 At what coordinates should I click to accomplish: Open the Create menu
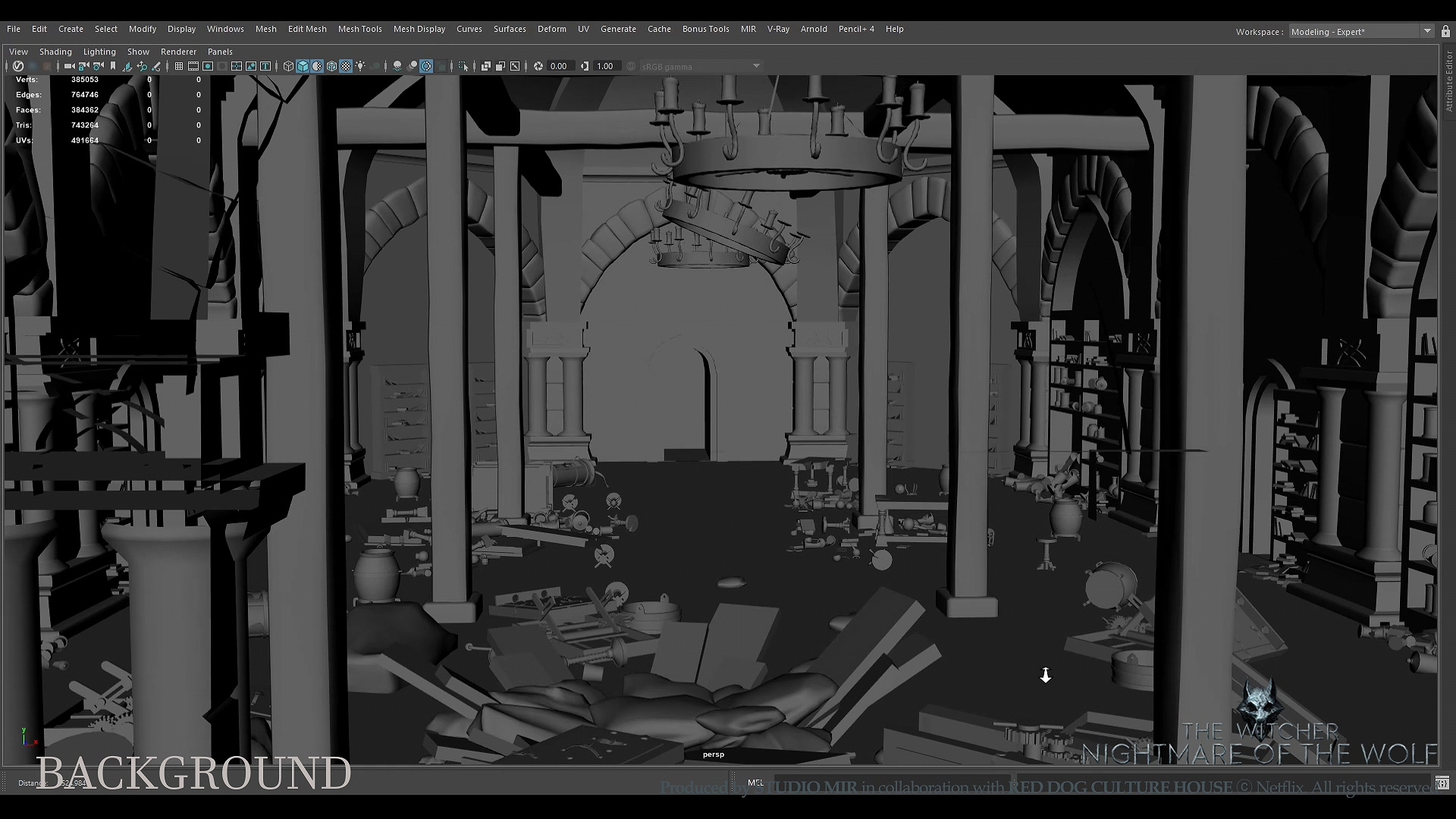pos(71,29)
